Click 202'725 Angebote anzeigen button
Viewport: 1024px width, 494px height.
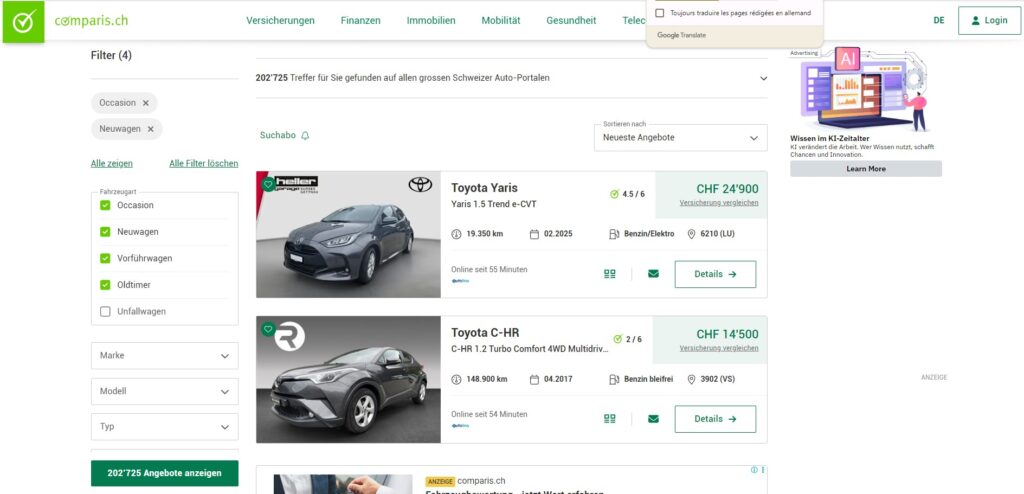point(165,473)
